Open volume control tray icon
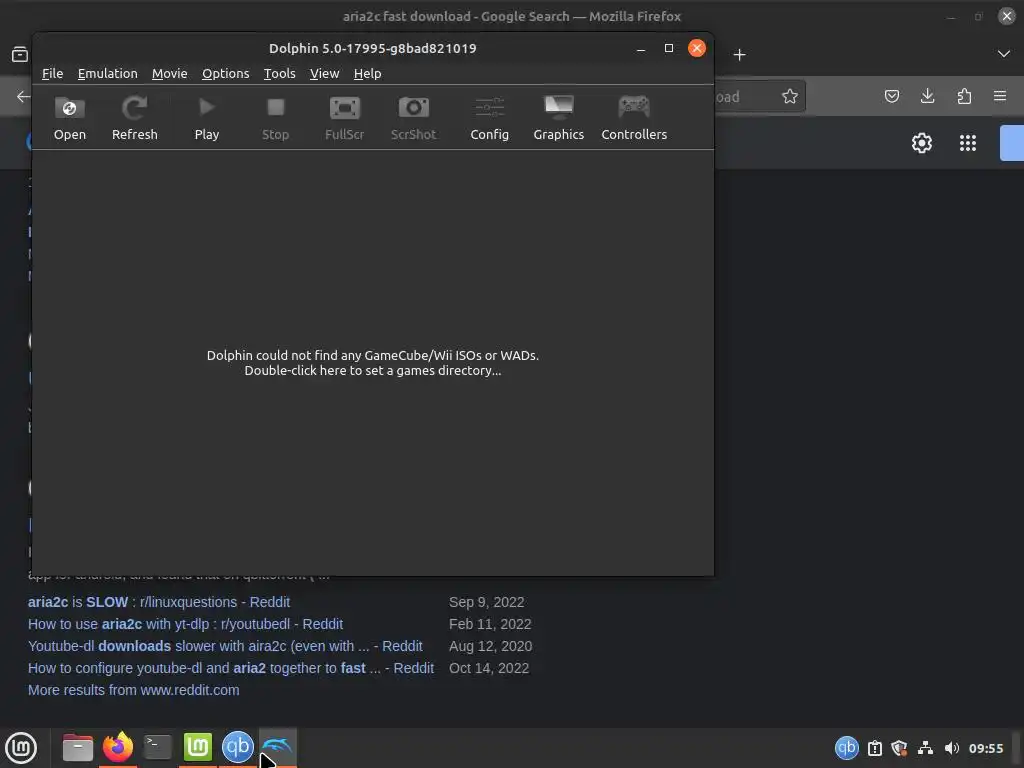1024x768 pixels. (x=952, y=748)
